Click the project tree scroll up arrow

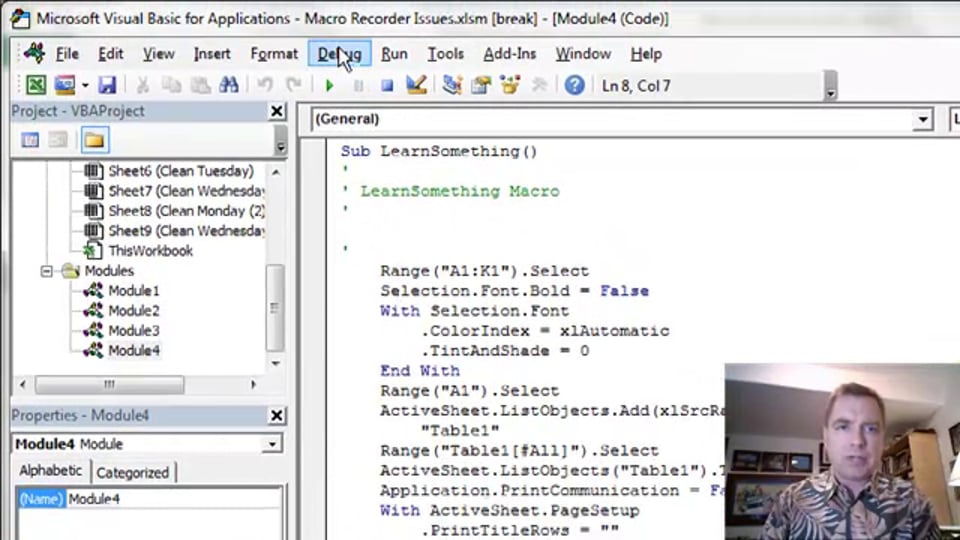tap(276, 173)
